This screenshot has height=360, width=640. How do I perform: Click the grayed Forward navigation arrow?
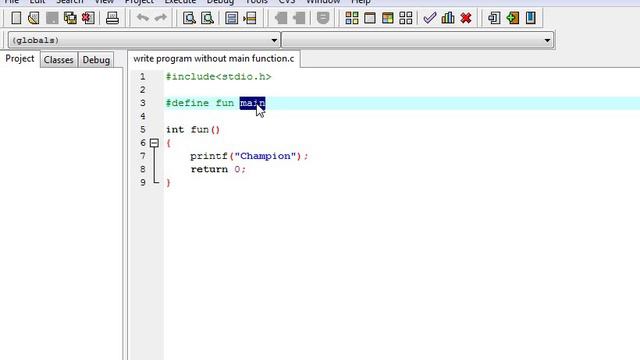click(299, 18)
